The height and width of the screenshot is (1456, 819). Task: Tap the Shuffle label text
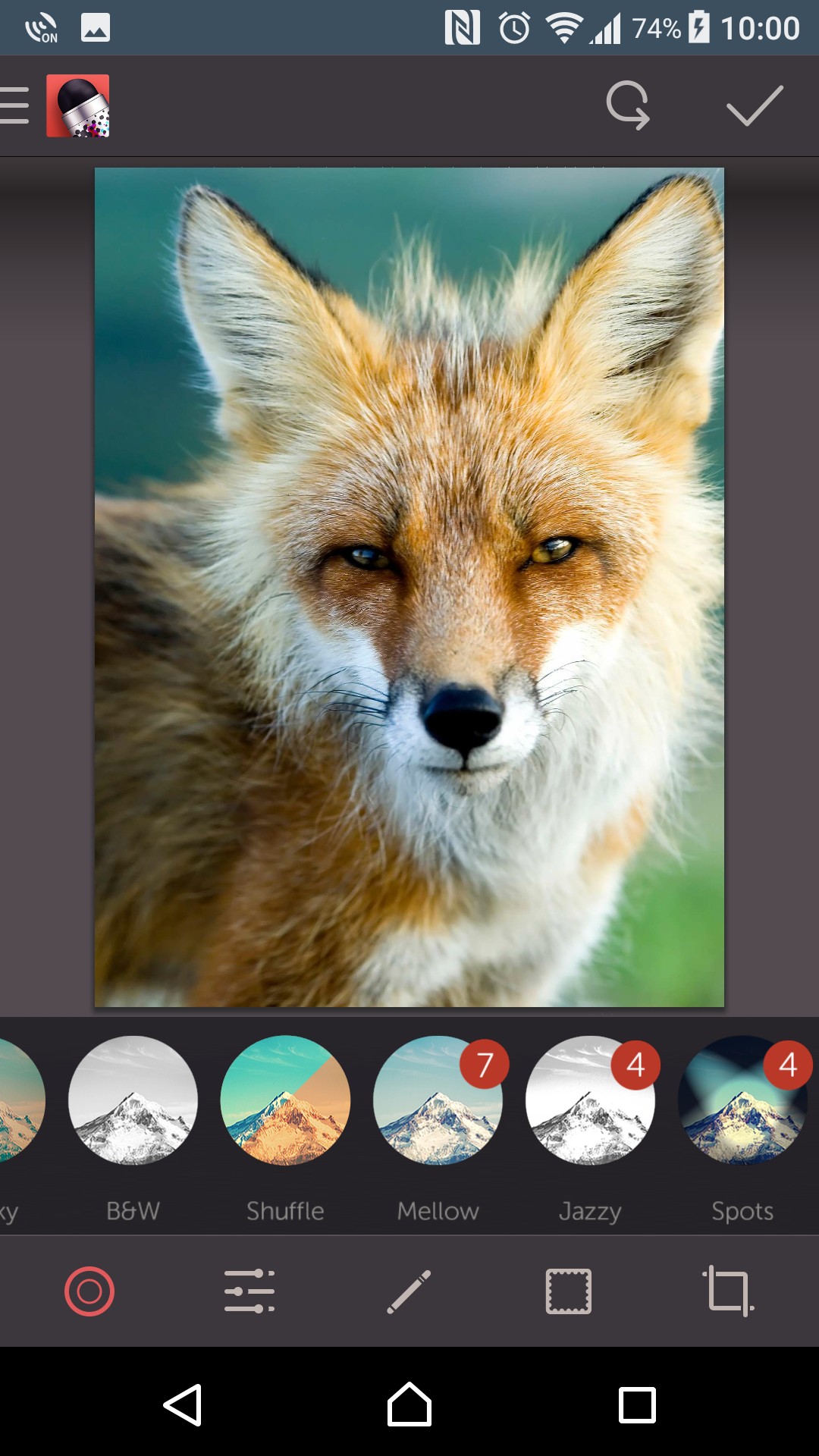point(285,1211)
